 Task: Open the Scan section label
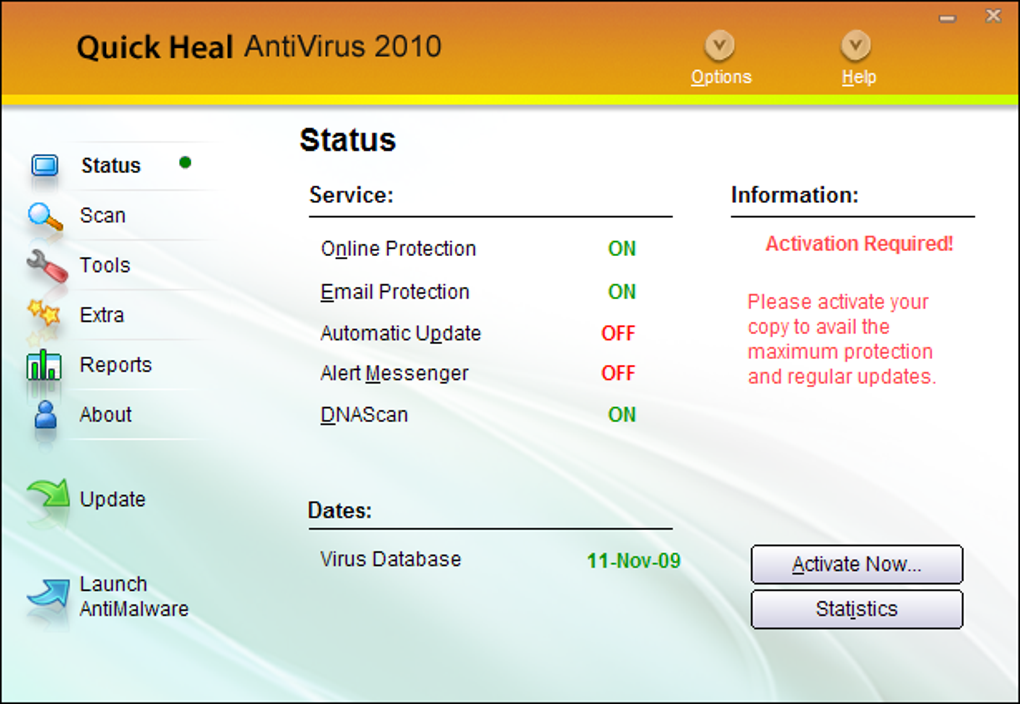(102, 215)
